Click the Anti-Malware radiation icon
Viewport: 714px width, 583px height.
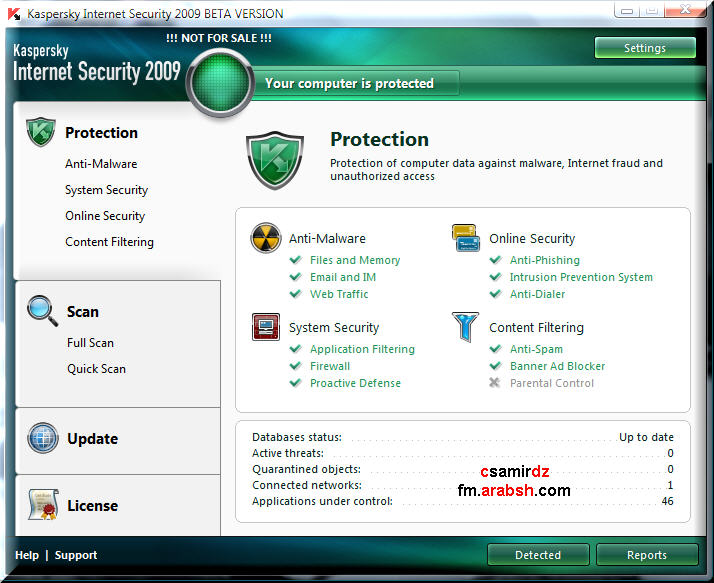(x=265, y=238)
